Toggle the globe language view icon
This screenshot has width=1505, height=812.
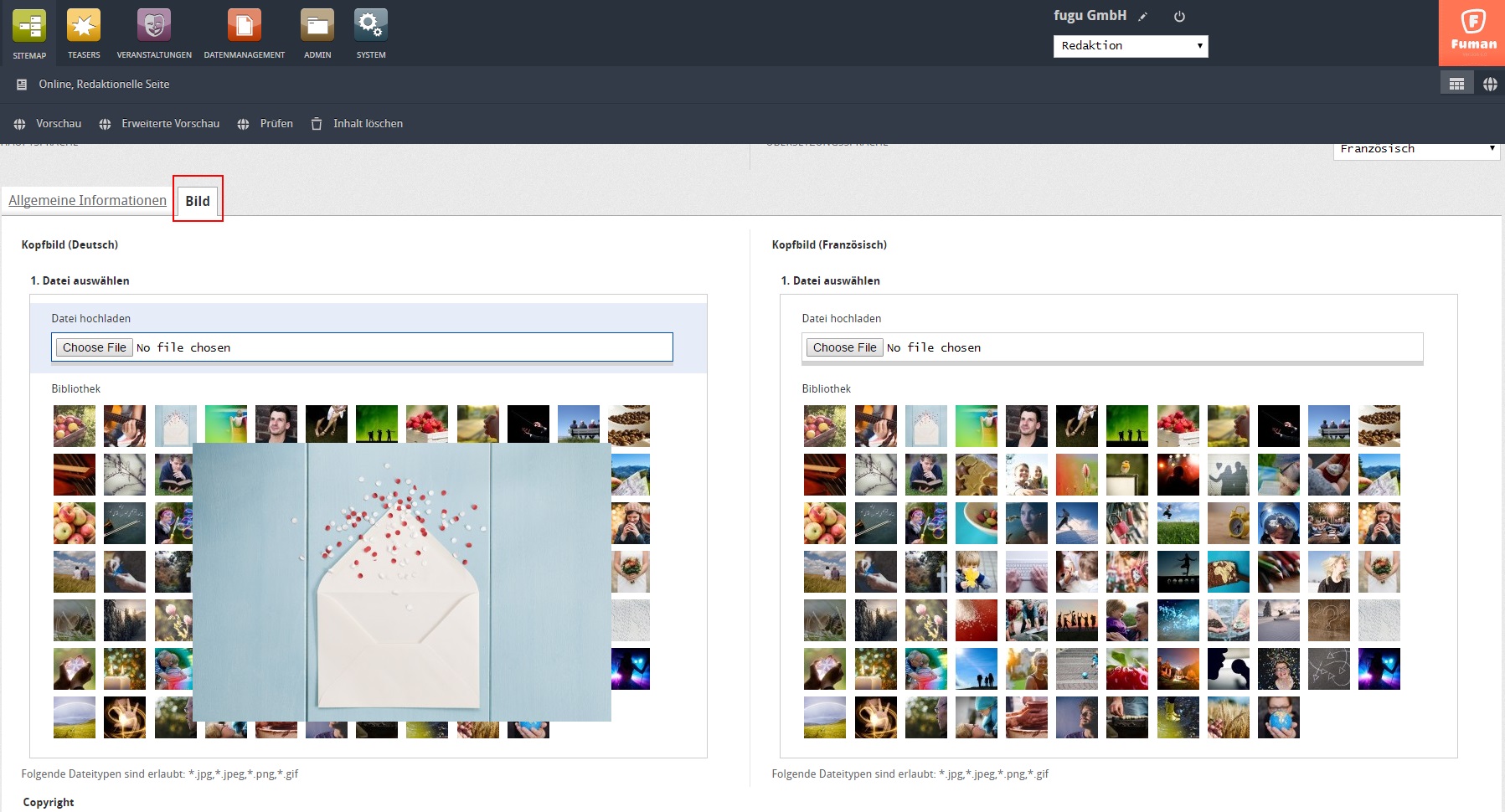tap(1490, 84)
